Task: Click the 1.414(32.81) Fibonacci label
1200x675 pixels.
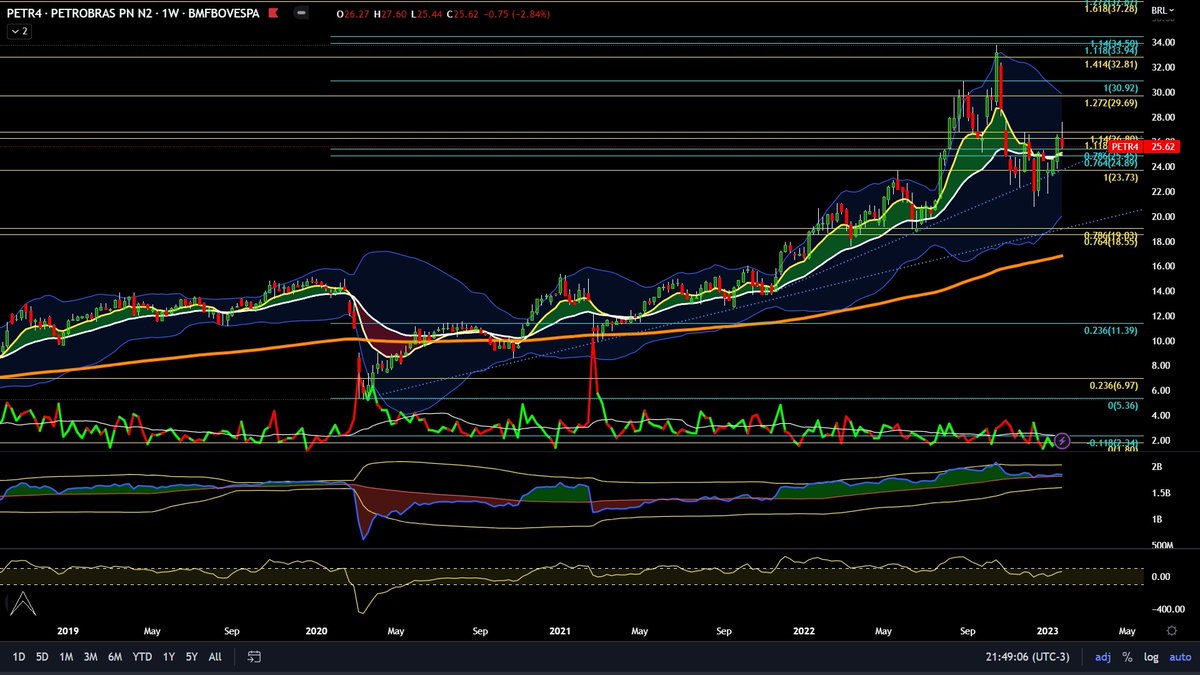Action: (x=1112, y=64)
